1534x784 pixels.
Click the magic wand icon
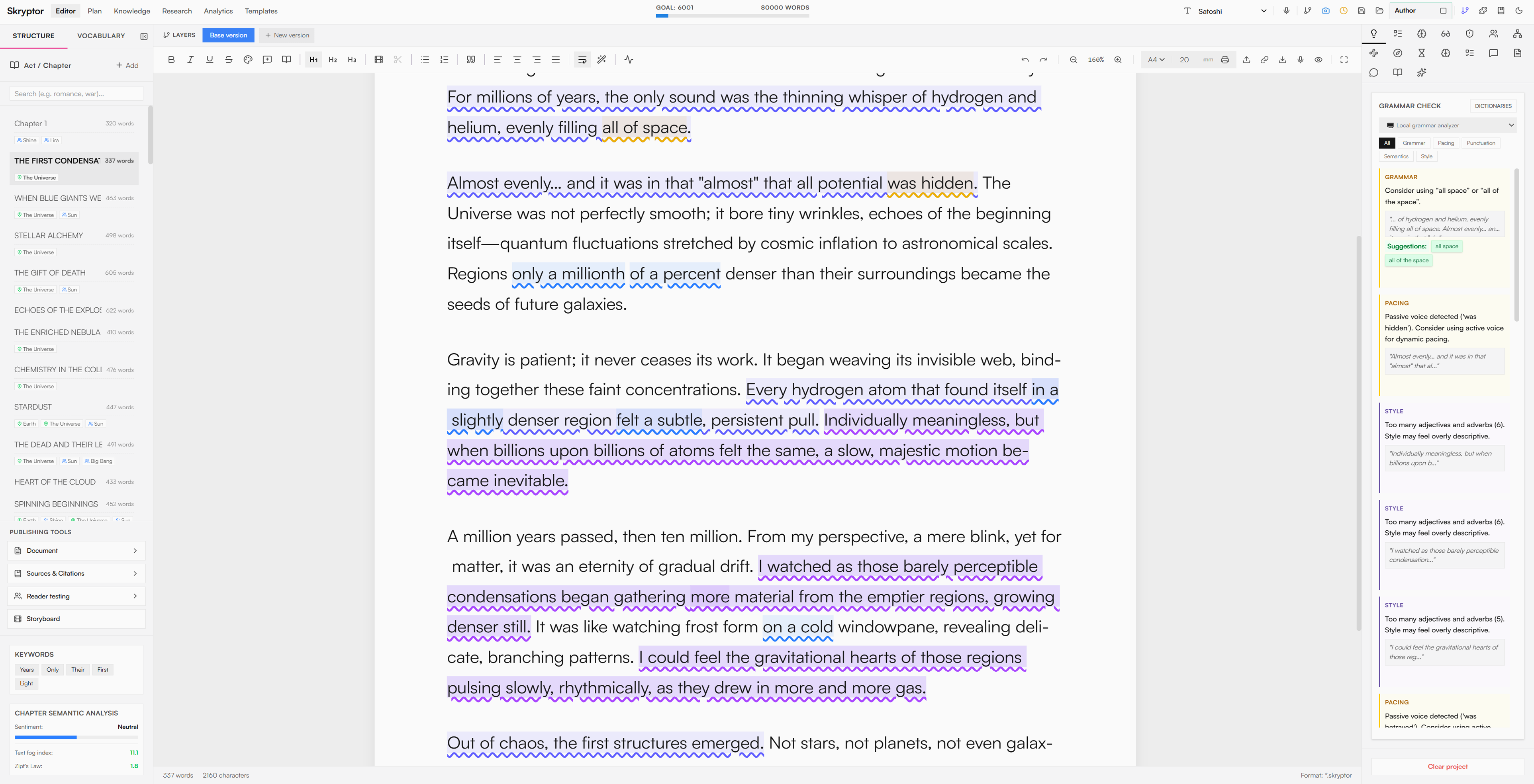602,60
